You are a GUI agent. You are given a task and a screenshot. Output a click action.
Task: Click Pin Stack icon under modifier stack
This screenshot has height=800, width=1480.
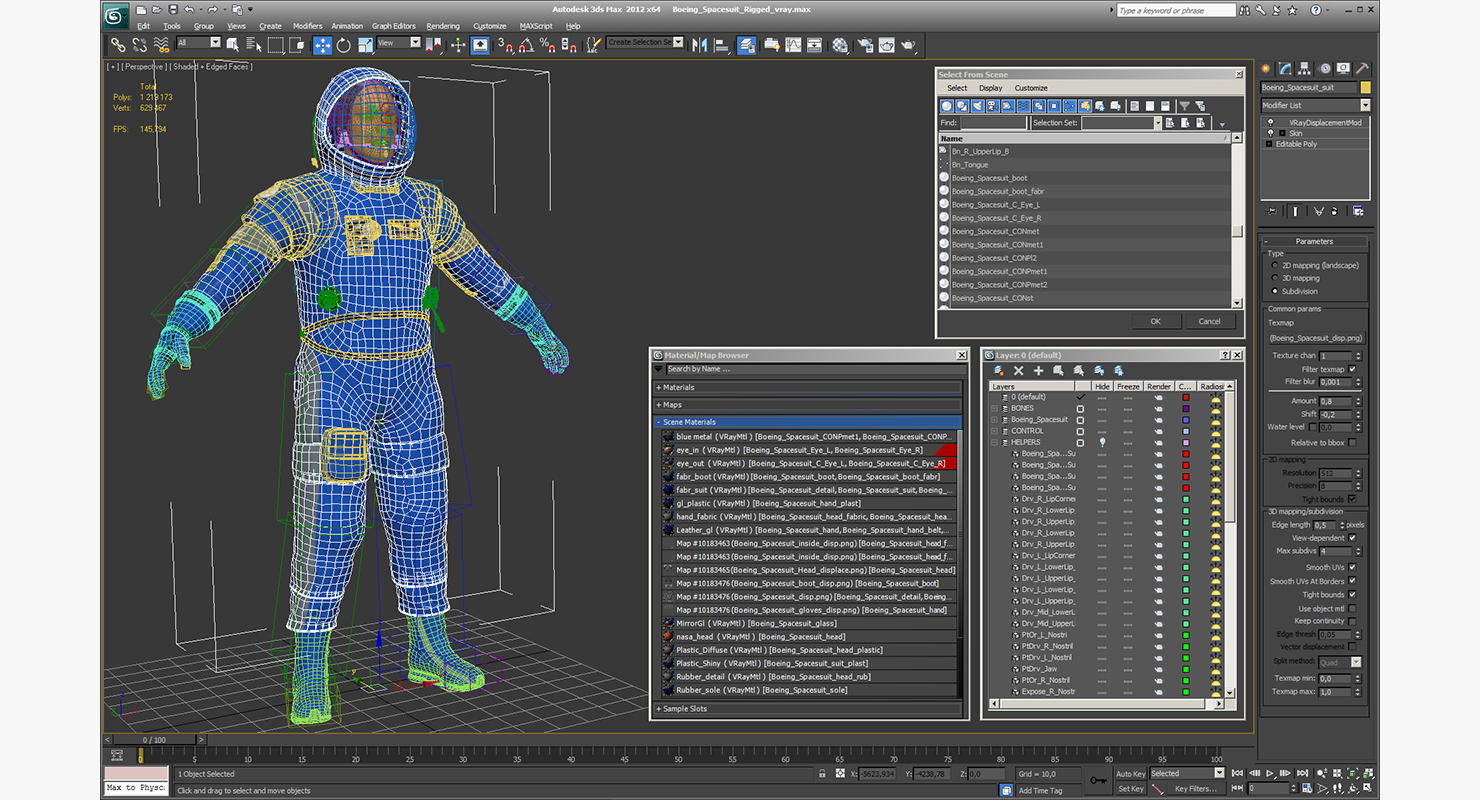1272,211
